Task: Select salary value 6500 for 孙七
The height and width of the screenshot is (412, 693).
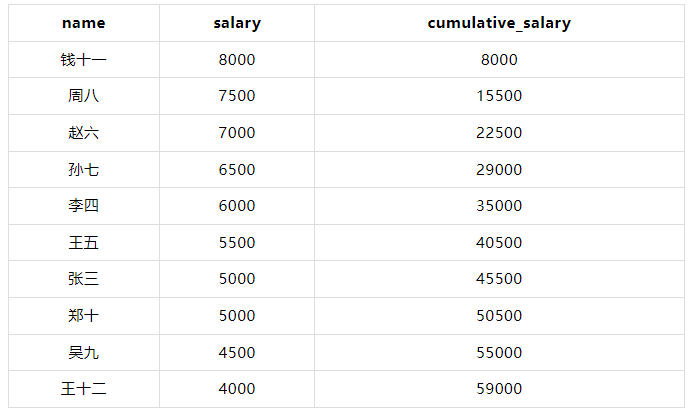Action: 237,170
